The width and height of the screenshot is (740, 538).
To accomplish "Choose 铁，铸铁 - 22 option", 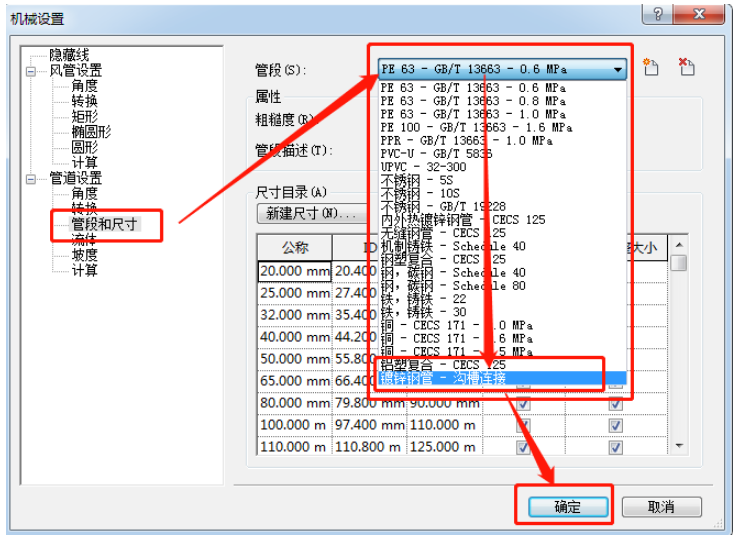I will (503, 299).
